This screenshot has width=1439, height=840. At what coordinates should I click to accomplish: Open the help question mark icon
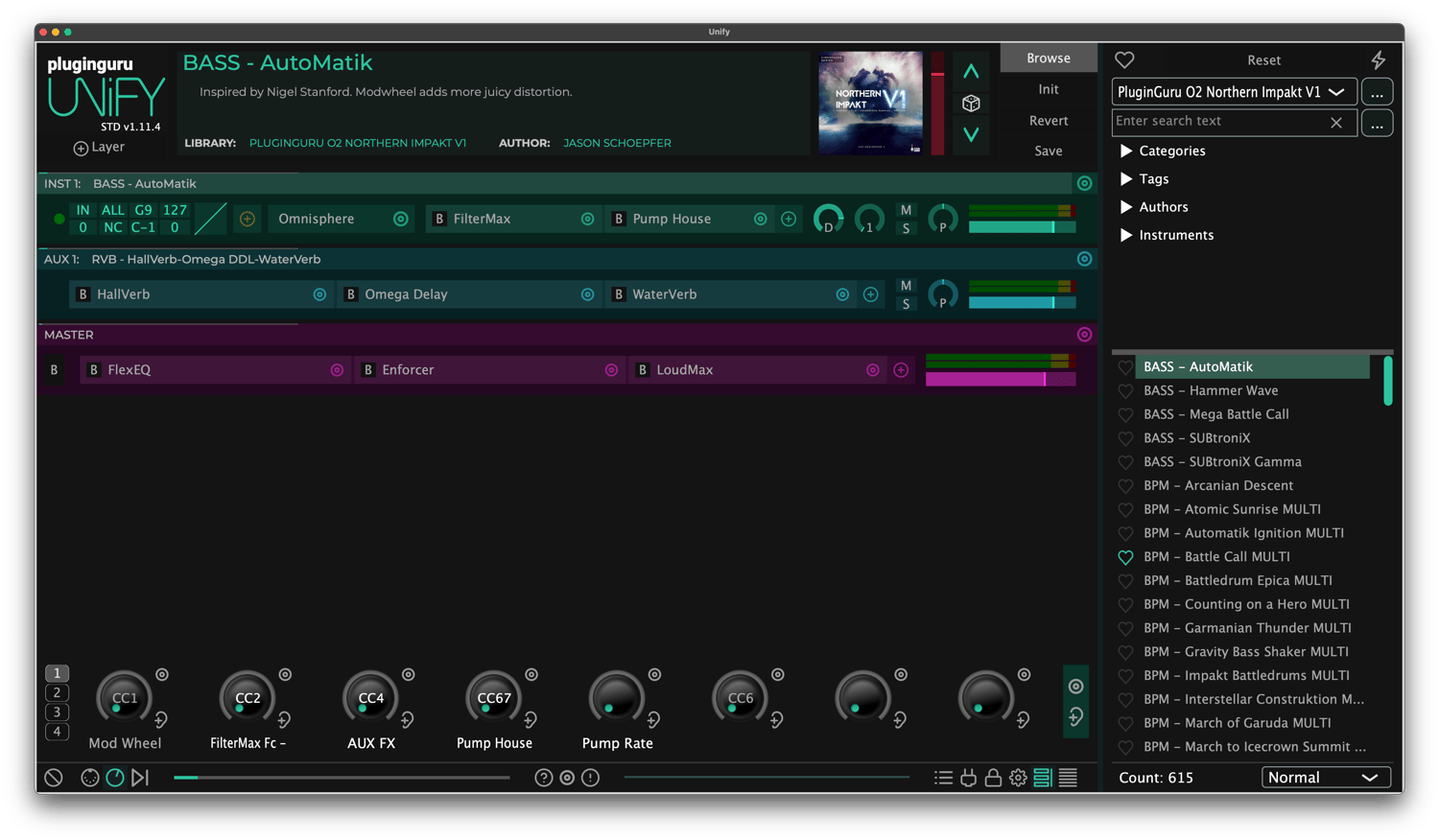[544, 778]
